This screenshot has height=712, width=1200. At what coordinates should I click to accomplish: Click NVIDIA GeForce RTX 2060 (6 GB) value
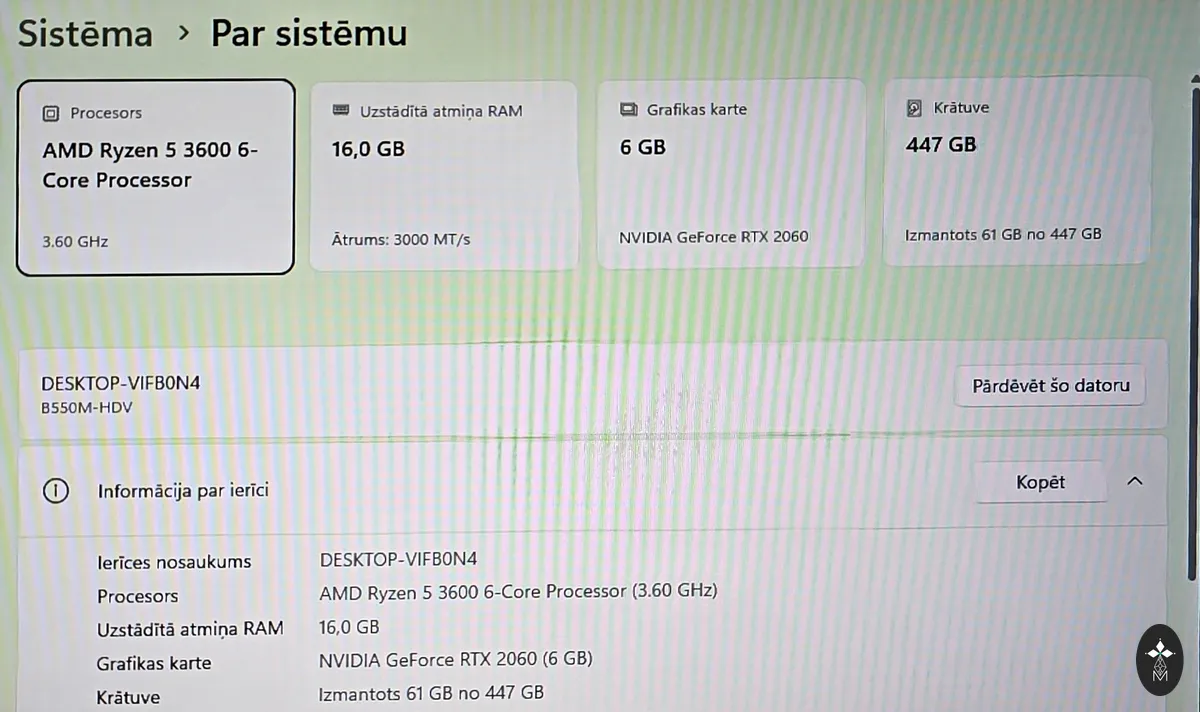pyautogui.click(x=456, y=659)
